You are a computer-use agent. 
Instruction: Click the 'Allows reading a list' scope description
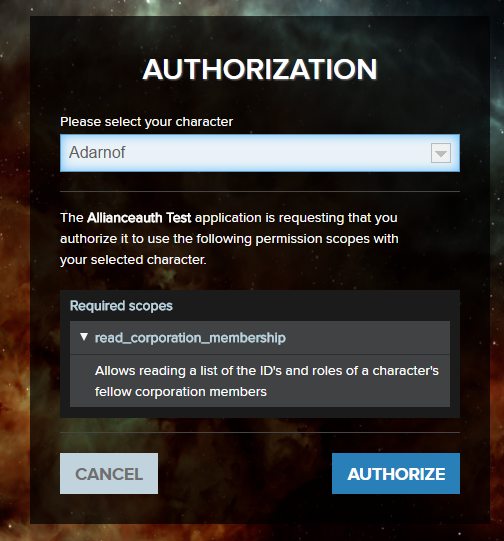(267, 381)
